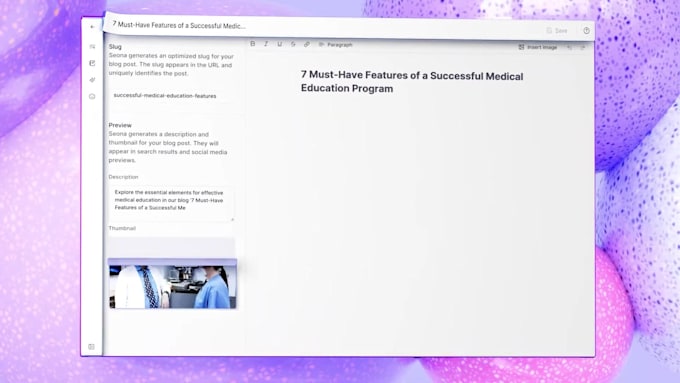680x383 pixels.
Task: Toggle strikethrough formatting
Action: point(293,44)
